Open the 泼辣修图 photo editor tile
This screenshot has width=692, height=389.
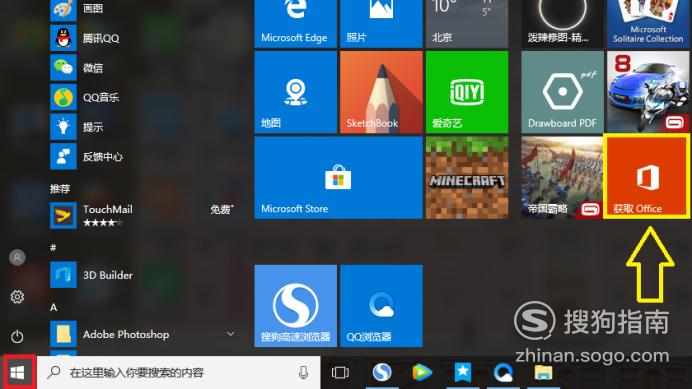point(562,23)
